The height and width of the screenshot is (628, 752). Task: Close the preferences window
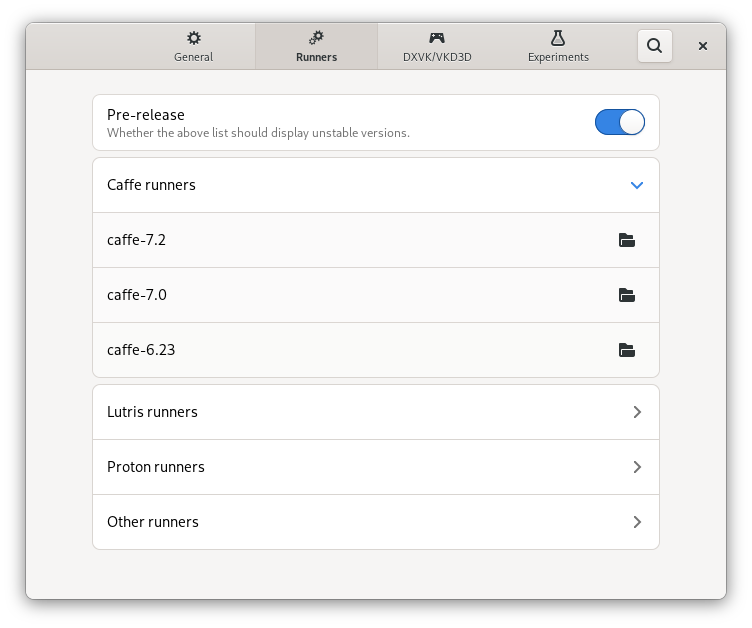(703, 45)
